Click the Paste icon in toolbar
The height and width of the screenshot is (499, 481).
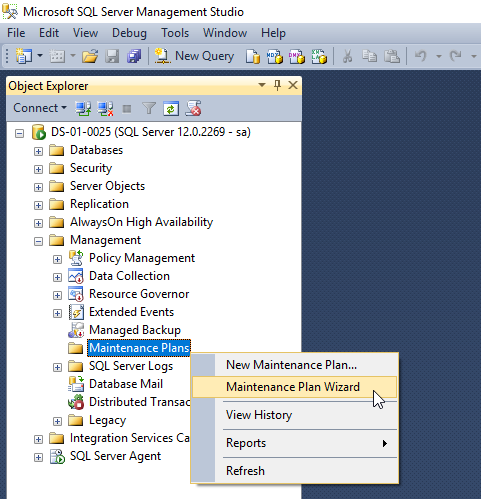tap(392, 56)
